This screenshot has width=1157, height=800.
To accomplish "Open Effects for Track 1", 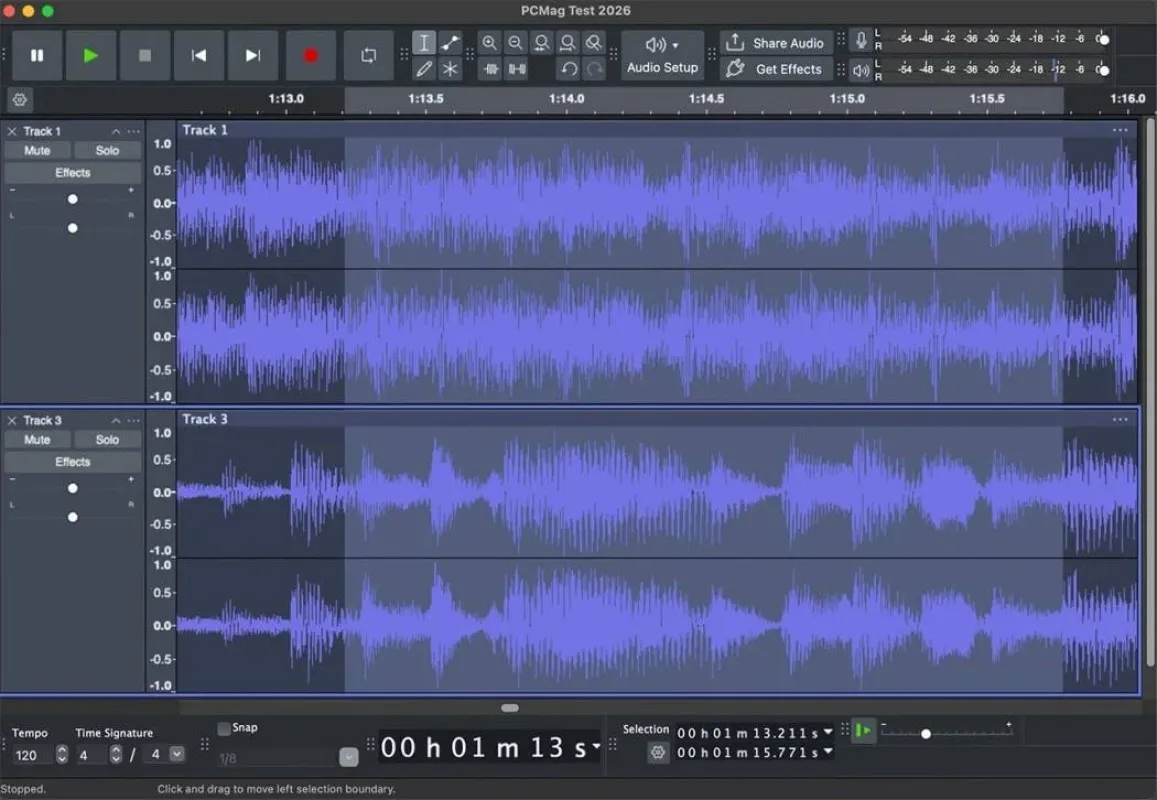I will pos(72,173).
